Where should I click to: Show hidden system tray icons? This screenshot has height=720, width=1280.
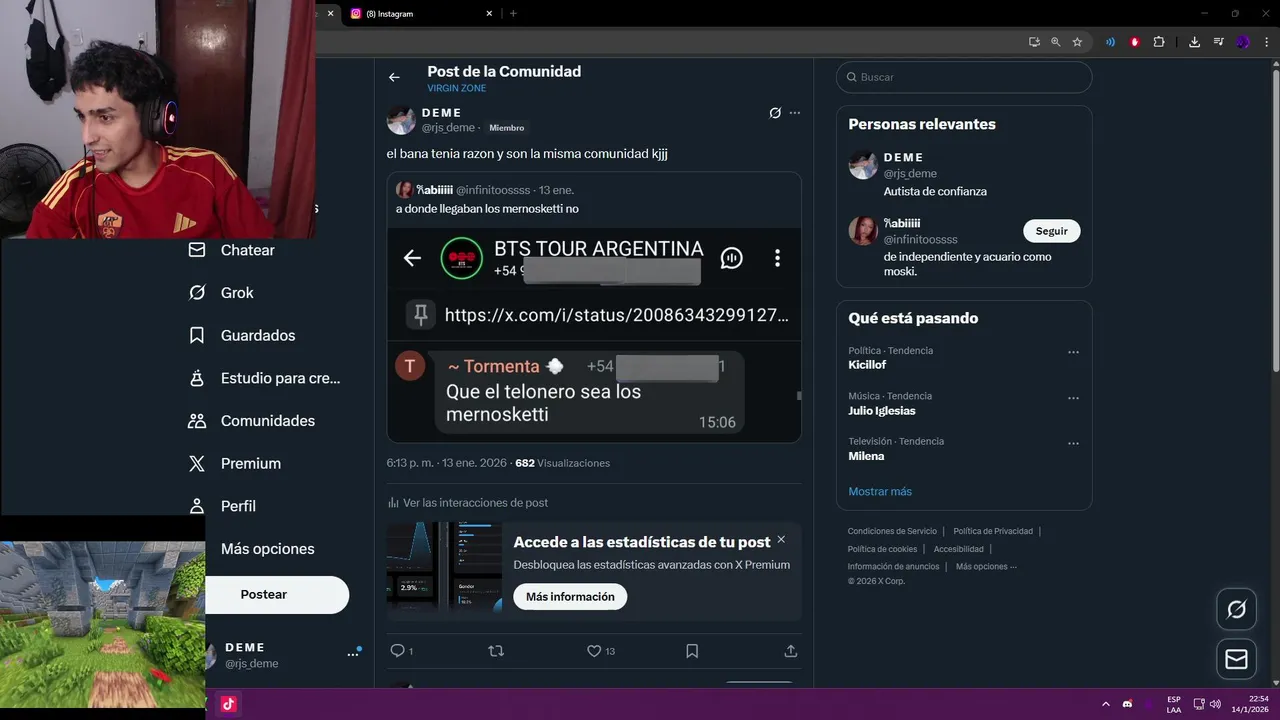1105,704
